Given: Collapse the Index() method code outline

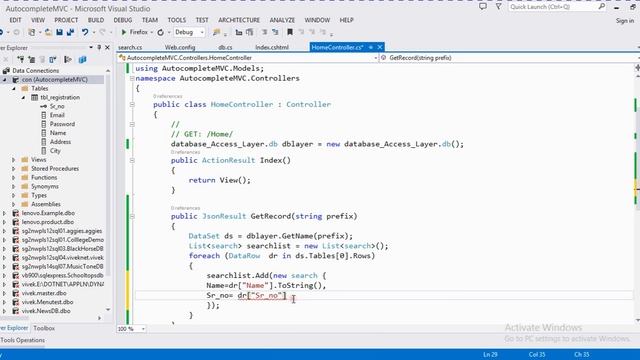Looking at the screenshot, I should (132, 160).
